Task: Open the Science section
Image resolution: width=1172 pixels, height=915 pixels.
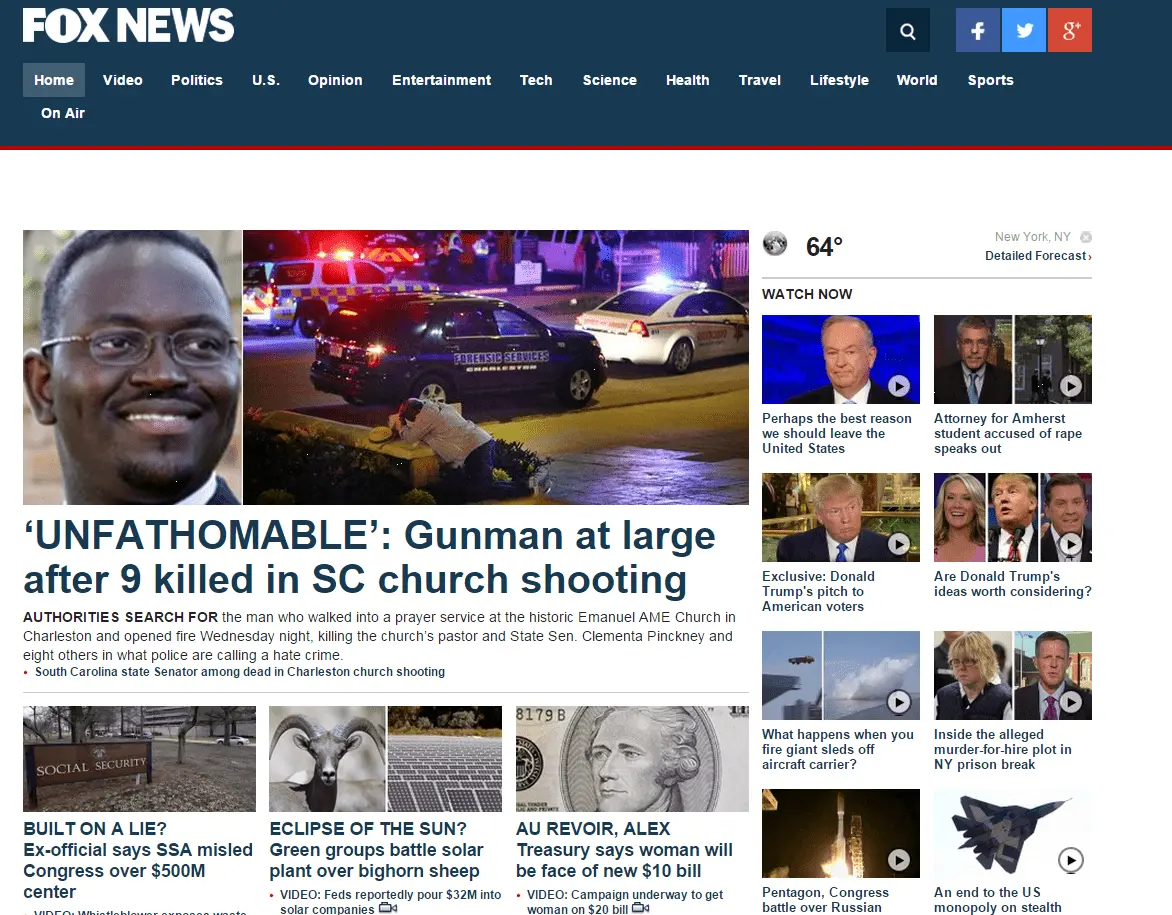Action: click(609, 80)
